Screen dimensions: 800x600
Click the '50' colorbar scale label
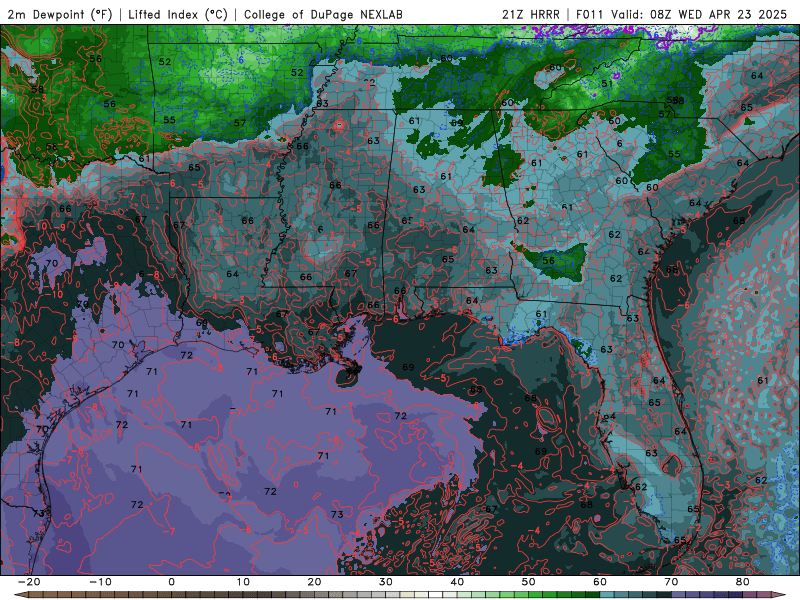pos(529,582)
